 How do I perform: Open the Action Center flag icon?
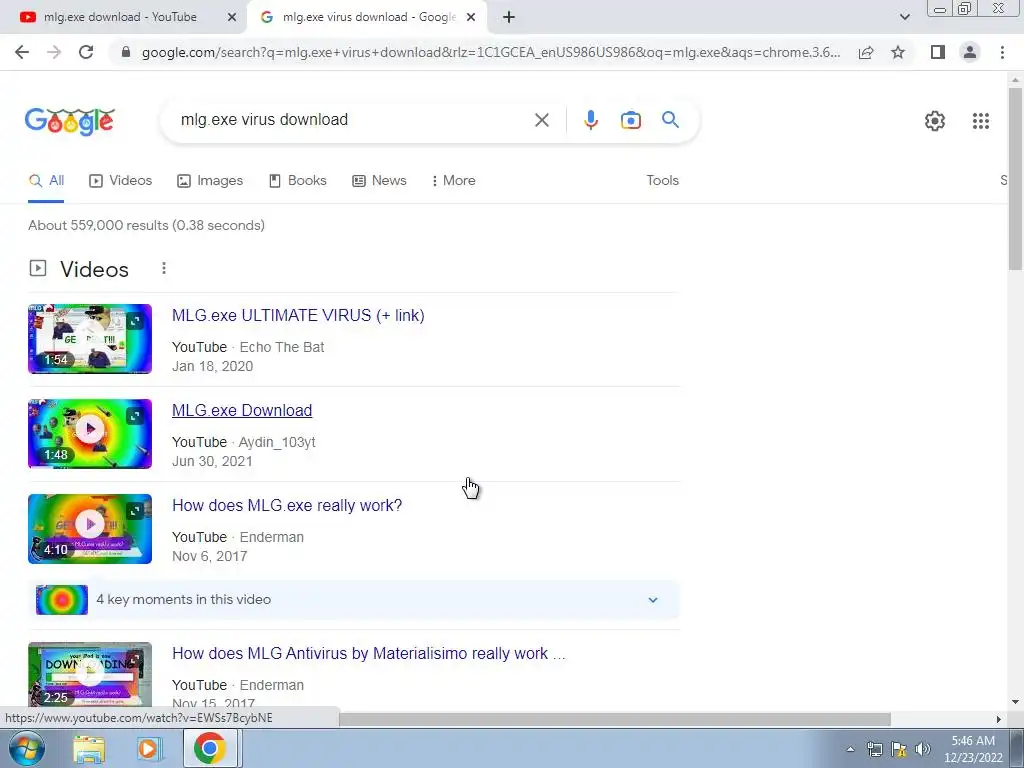click(x=899, y=749)
